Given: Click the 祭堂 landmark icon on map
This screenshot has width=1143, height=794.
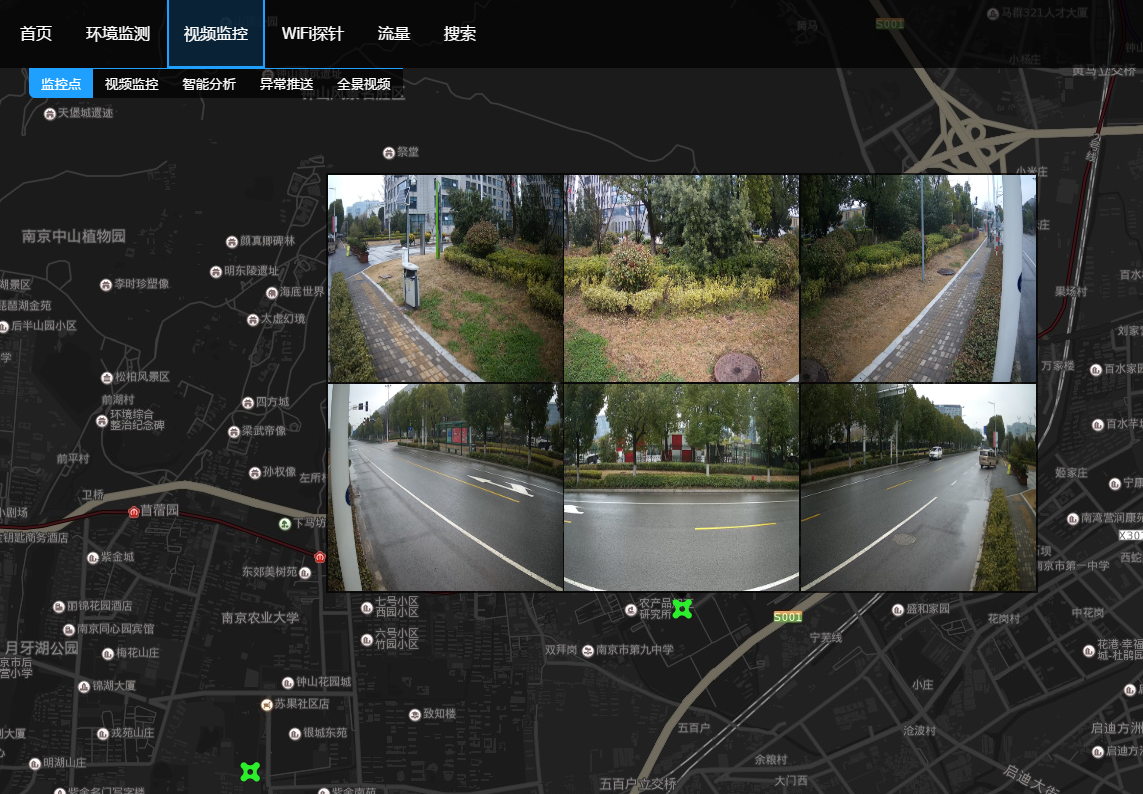Looking at the screenshot, I should pos(388,152).
